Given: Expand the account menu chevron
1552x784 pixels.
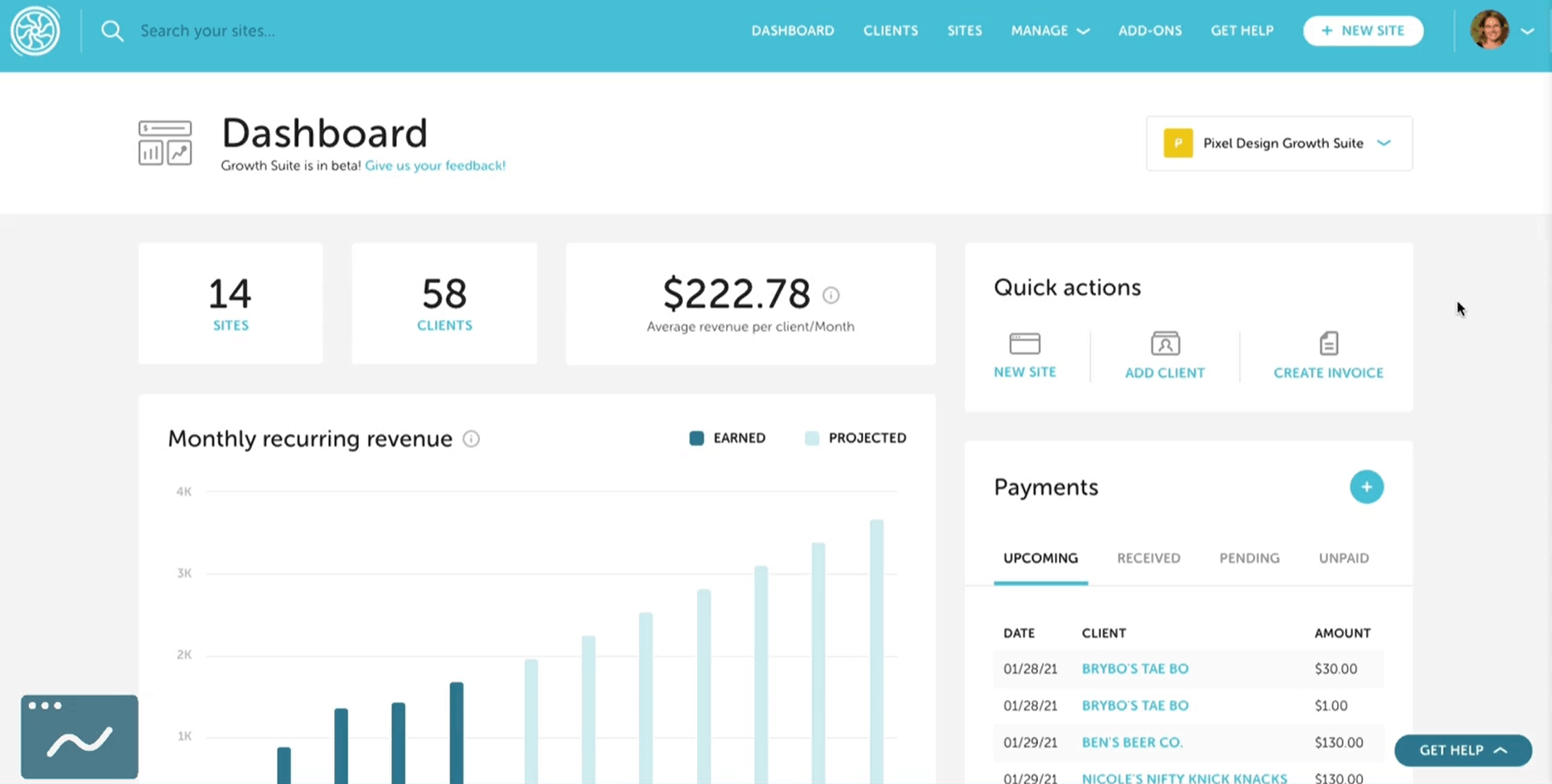Looking at the screenshot, I should (x=1527, y=32).
